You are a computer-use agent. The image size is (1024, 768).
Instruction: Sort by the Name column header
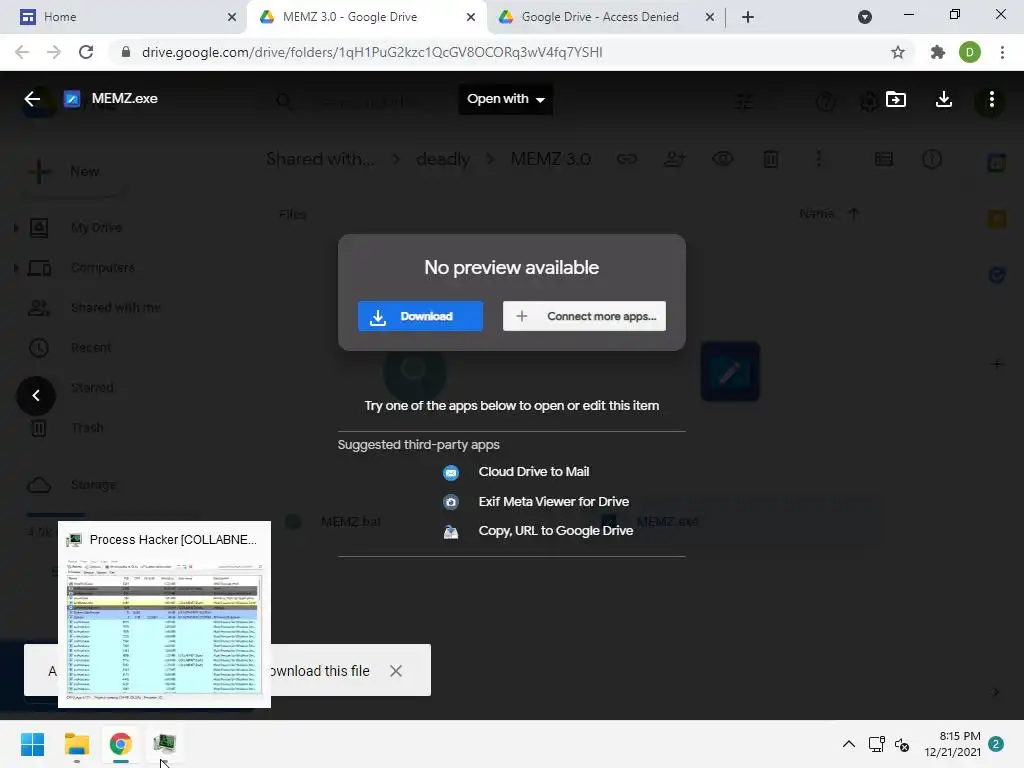[816, 214]
